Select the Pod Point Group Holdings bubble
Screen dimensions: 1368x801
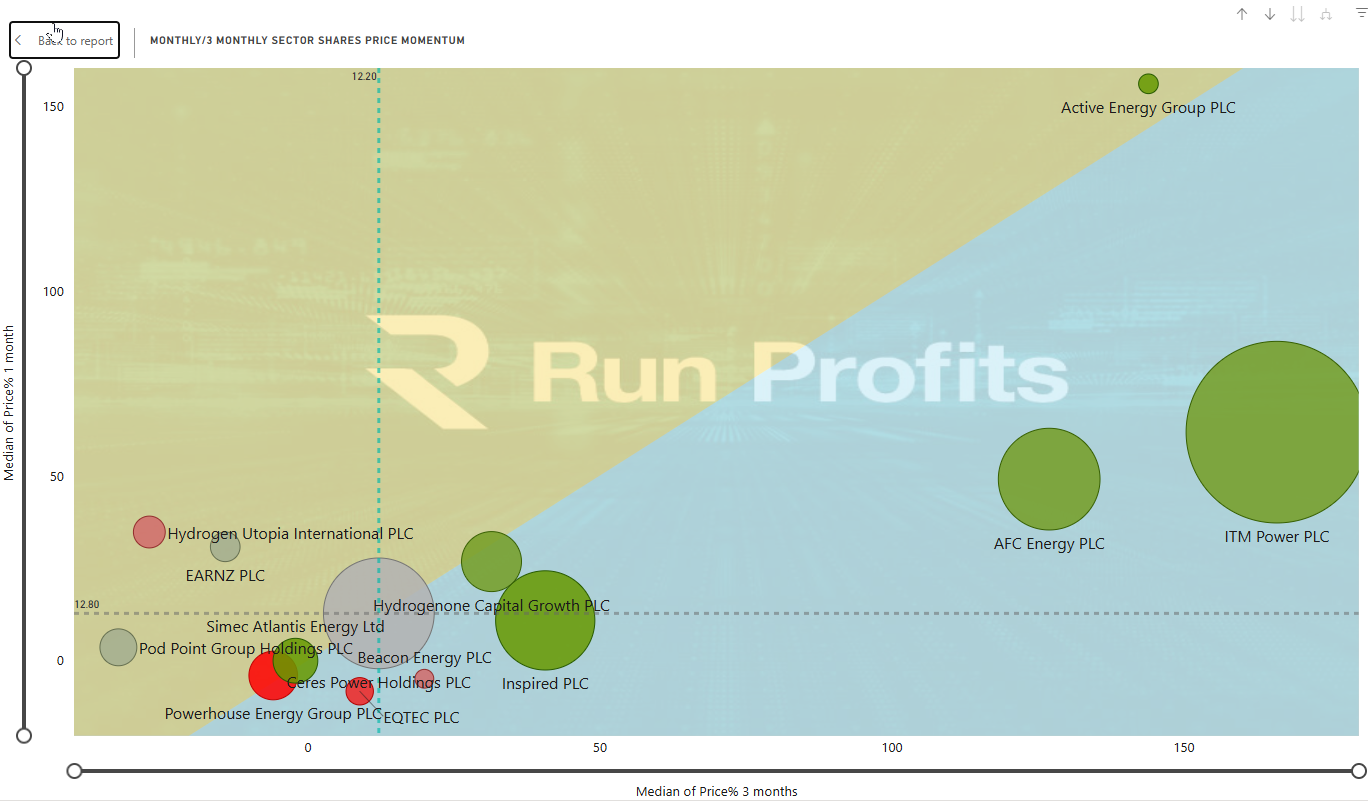pos(118,647)
